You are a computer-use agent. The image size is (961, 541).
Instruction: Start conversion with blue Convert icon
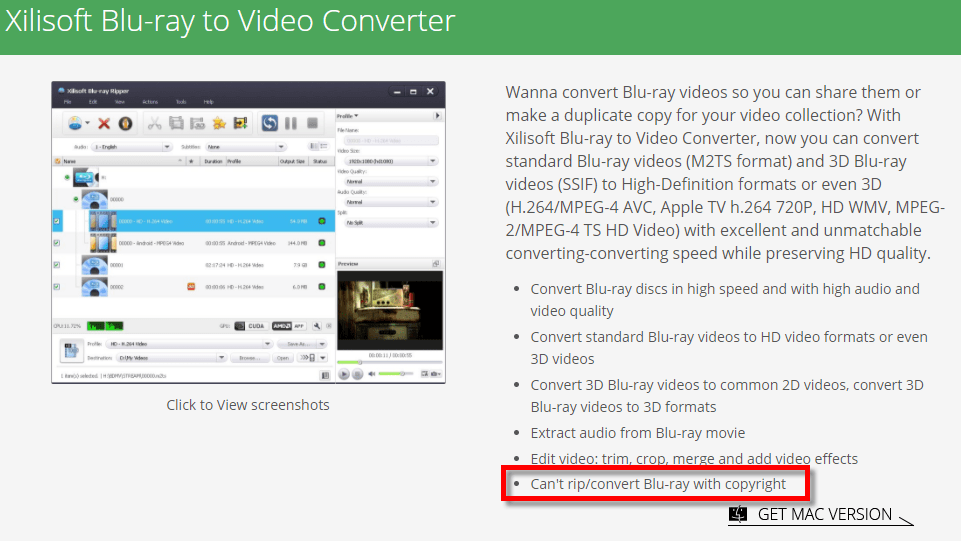pyautogui.click(x=270, y=123)
